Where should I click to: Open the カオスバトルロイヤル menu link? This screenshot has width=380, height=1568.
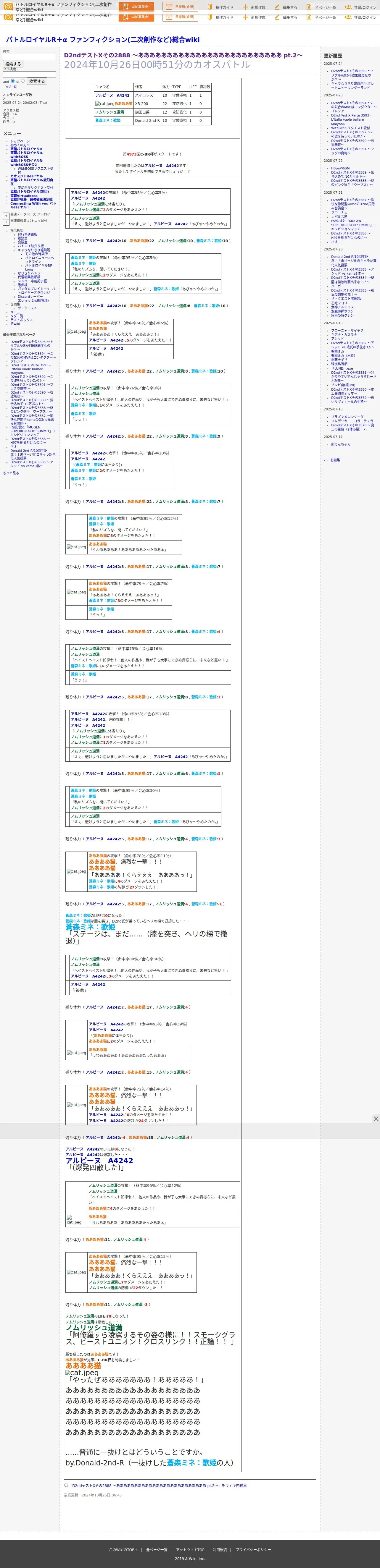click(x=26, y=176)
